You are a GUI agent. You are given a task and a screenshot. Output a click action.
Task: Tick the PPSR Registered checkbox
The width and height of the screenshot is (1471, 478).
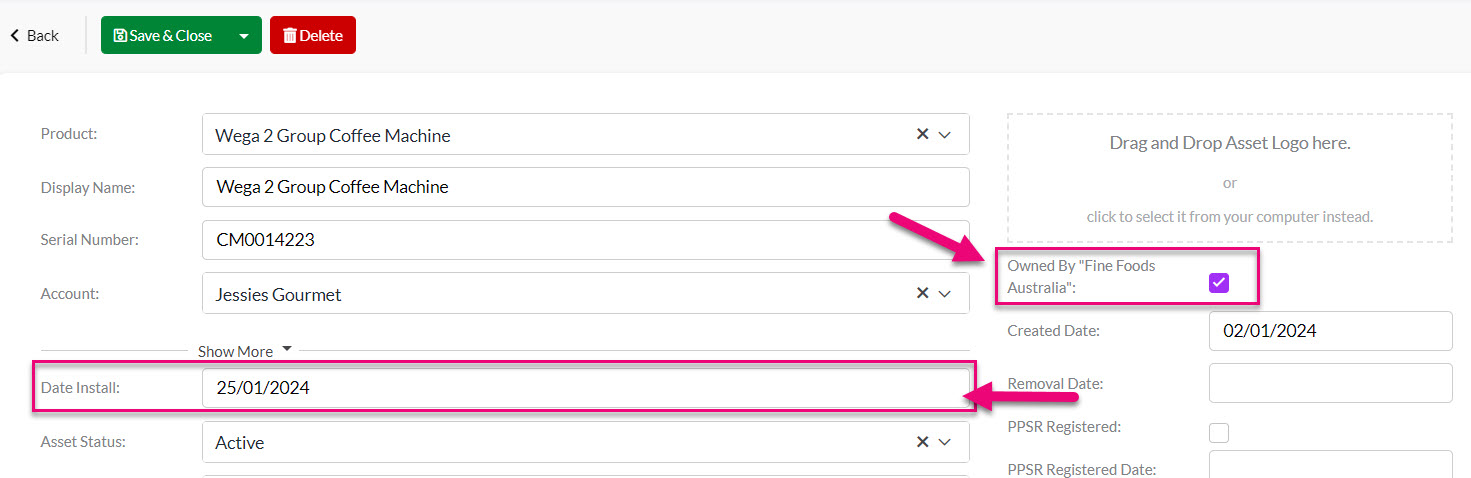1218,433
